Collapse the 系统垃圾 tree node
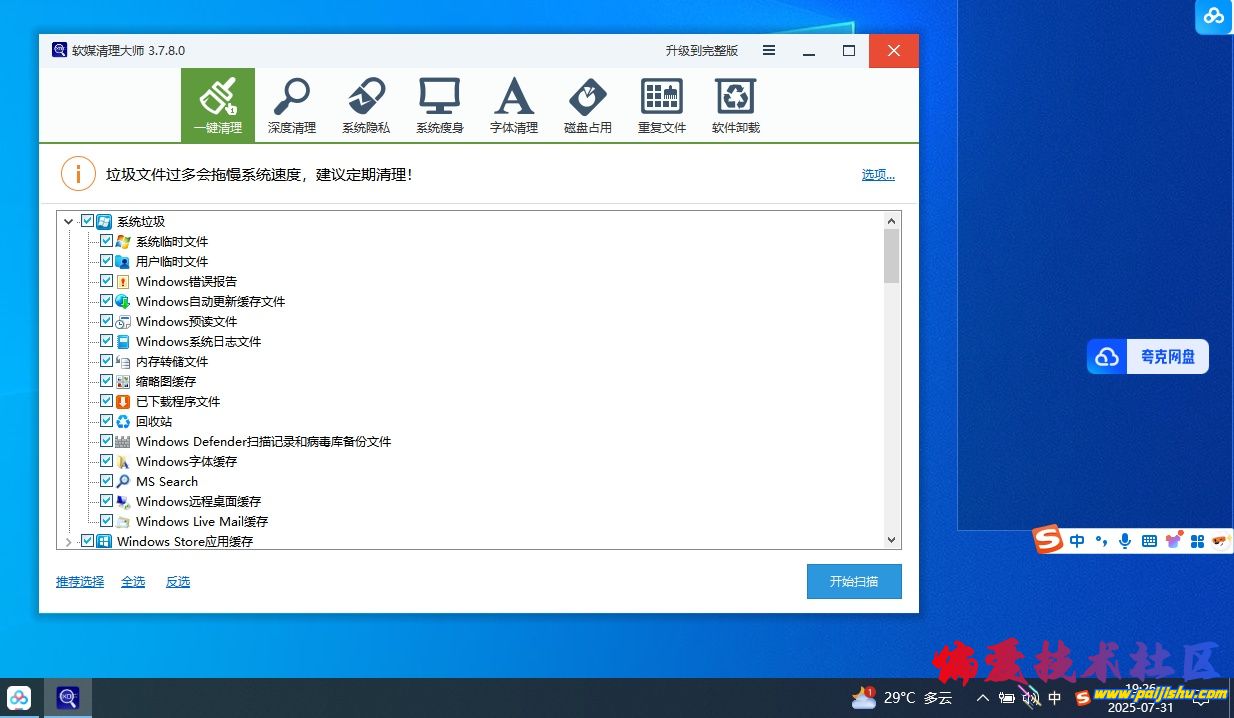The image size is (1234, 718). tap(68, 221)
